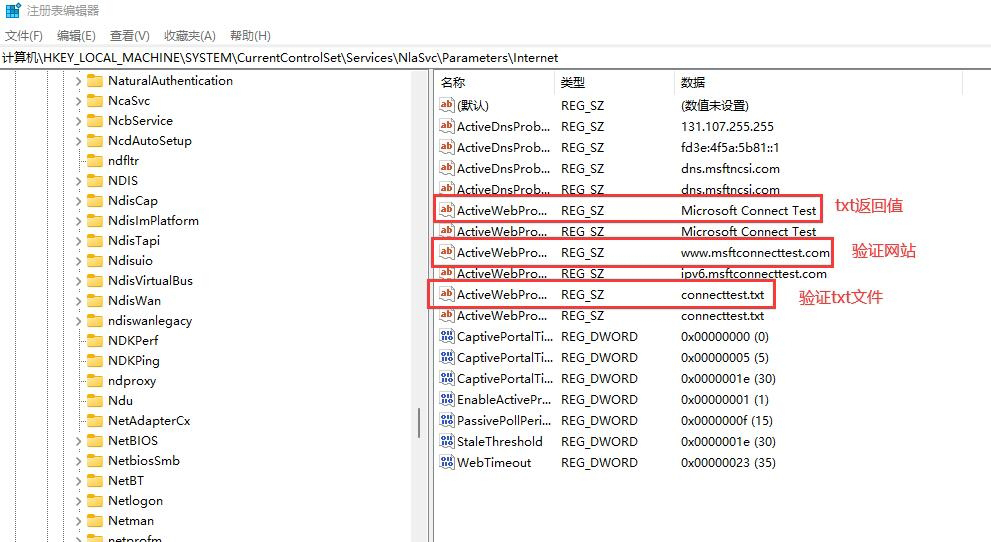This screenshot has height=542, width=991.
Task: Expand the NDIS key chevron
Action: pos(79,180)
